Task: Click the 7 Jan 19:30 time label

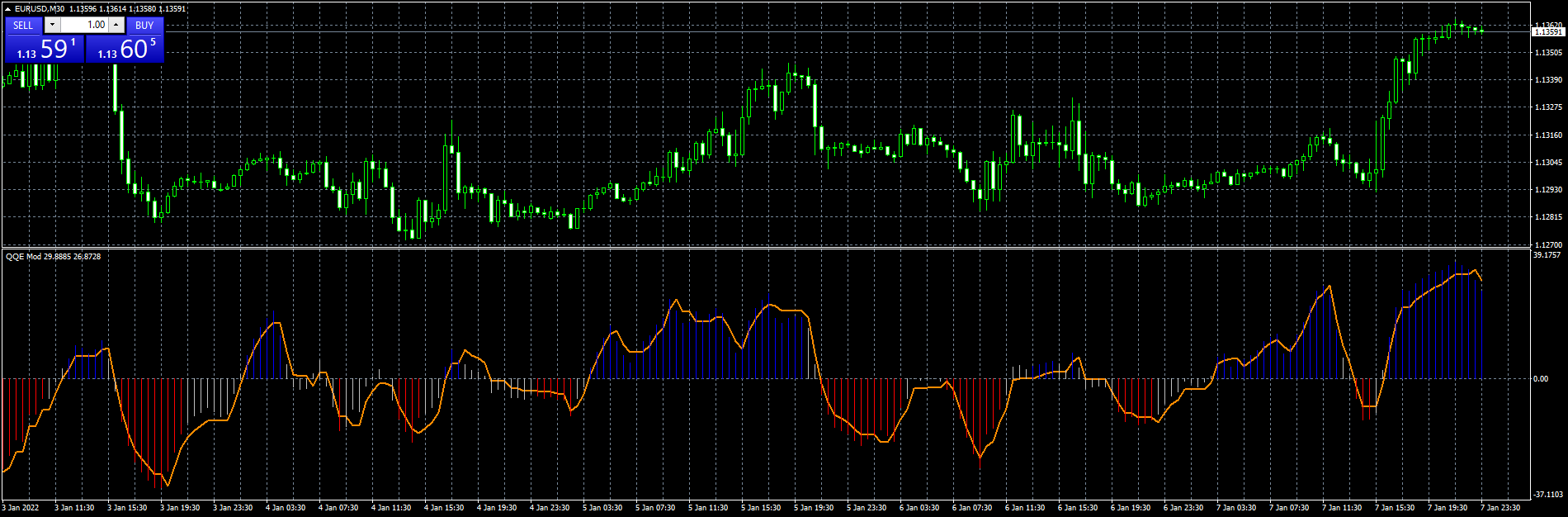Action: (x=1448, y=508)
